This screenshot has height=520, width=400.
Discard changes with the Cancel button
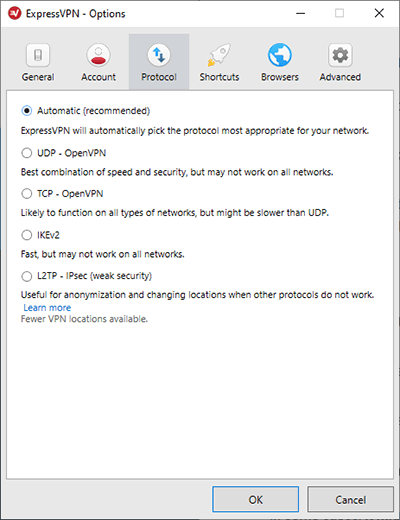pos(351,499)
